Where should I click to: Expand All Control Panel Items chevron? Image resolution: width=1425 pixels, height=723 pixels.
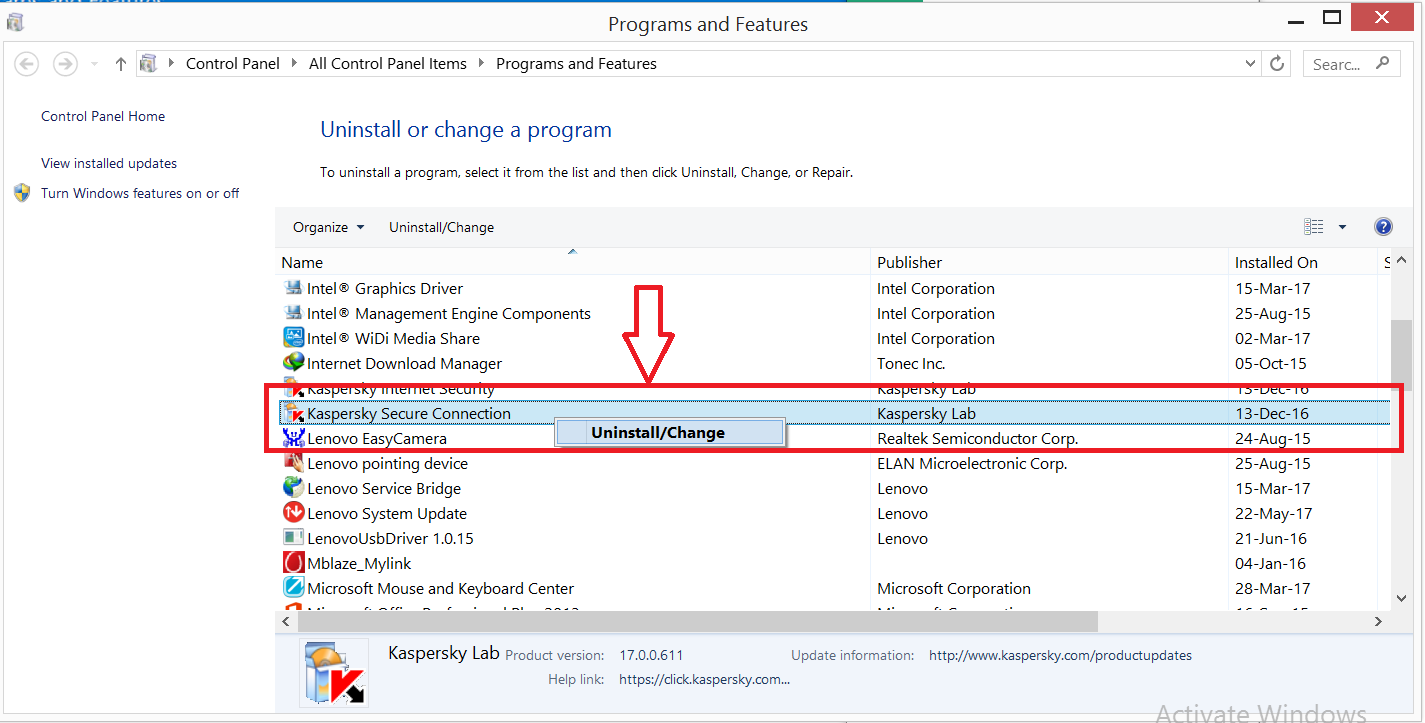[482, 63]
